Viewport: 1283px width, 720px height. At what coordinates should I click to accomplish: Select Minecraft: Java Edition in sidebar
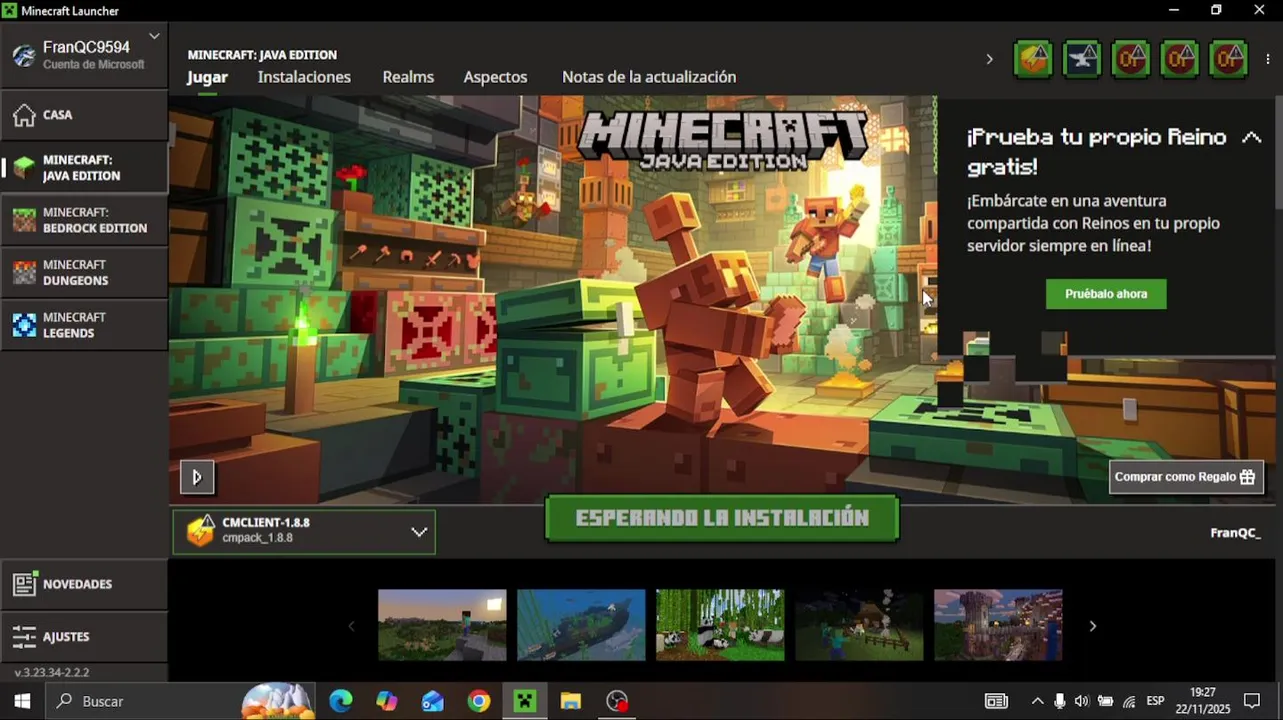pos(84,167)
